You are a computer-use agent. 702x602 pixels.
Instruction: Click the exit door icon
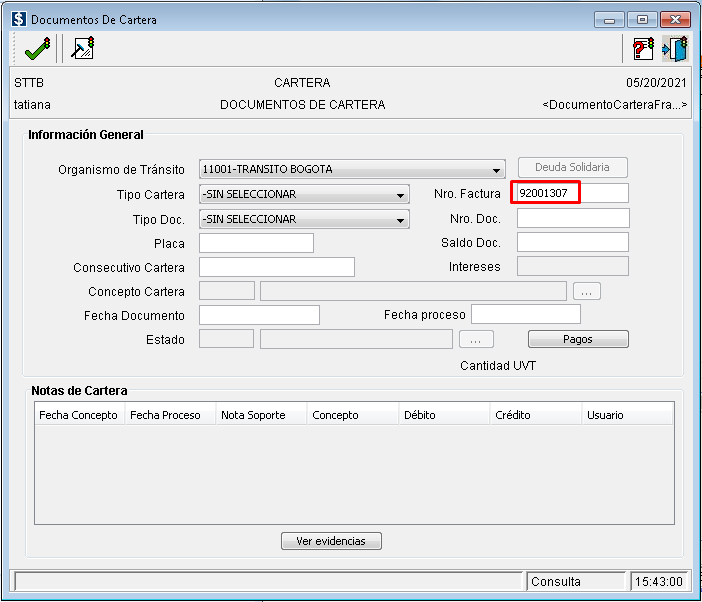[675, 48]
